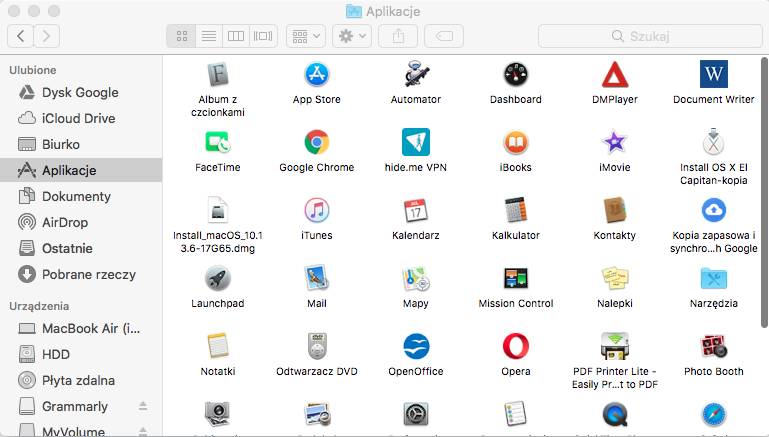Launch FaceTime application
The image size is (769, 437).
point(218,143)
